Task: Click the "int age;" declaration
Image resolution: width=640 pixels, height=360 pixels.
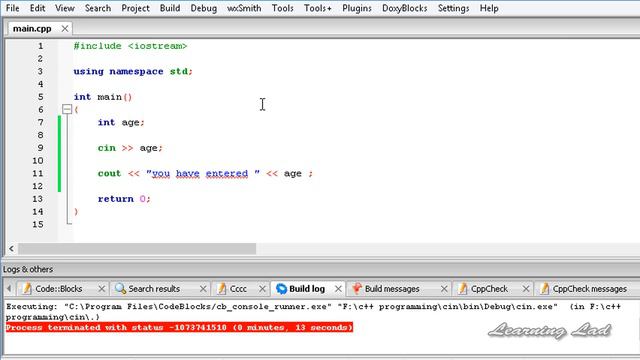Action: coord(121,122)
